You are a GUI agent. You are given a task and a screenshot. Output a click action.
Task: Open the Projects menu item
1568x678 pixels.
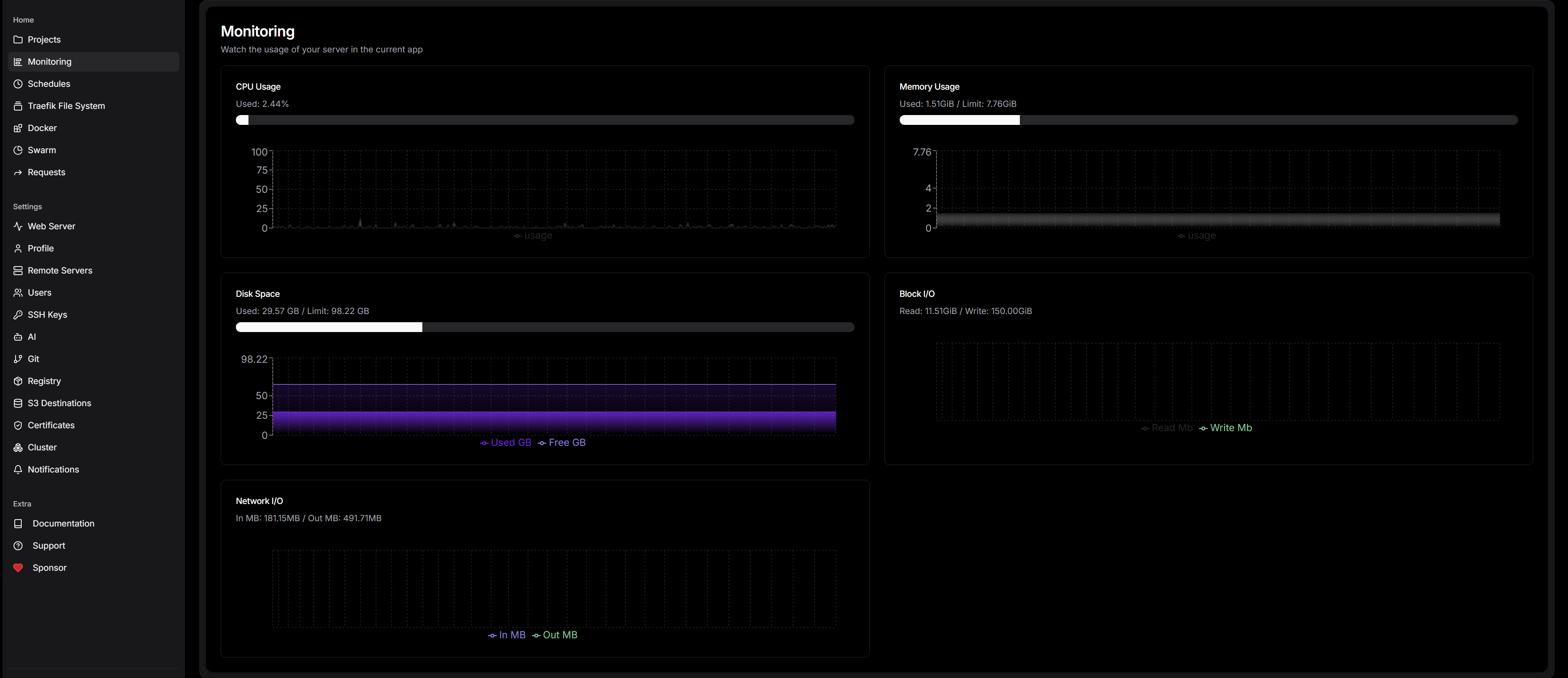44,40
